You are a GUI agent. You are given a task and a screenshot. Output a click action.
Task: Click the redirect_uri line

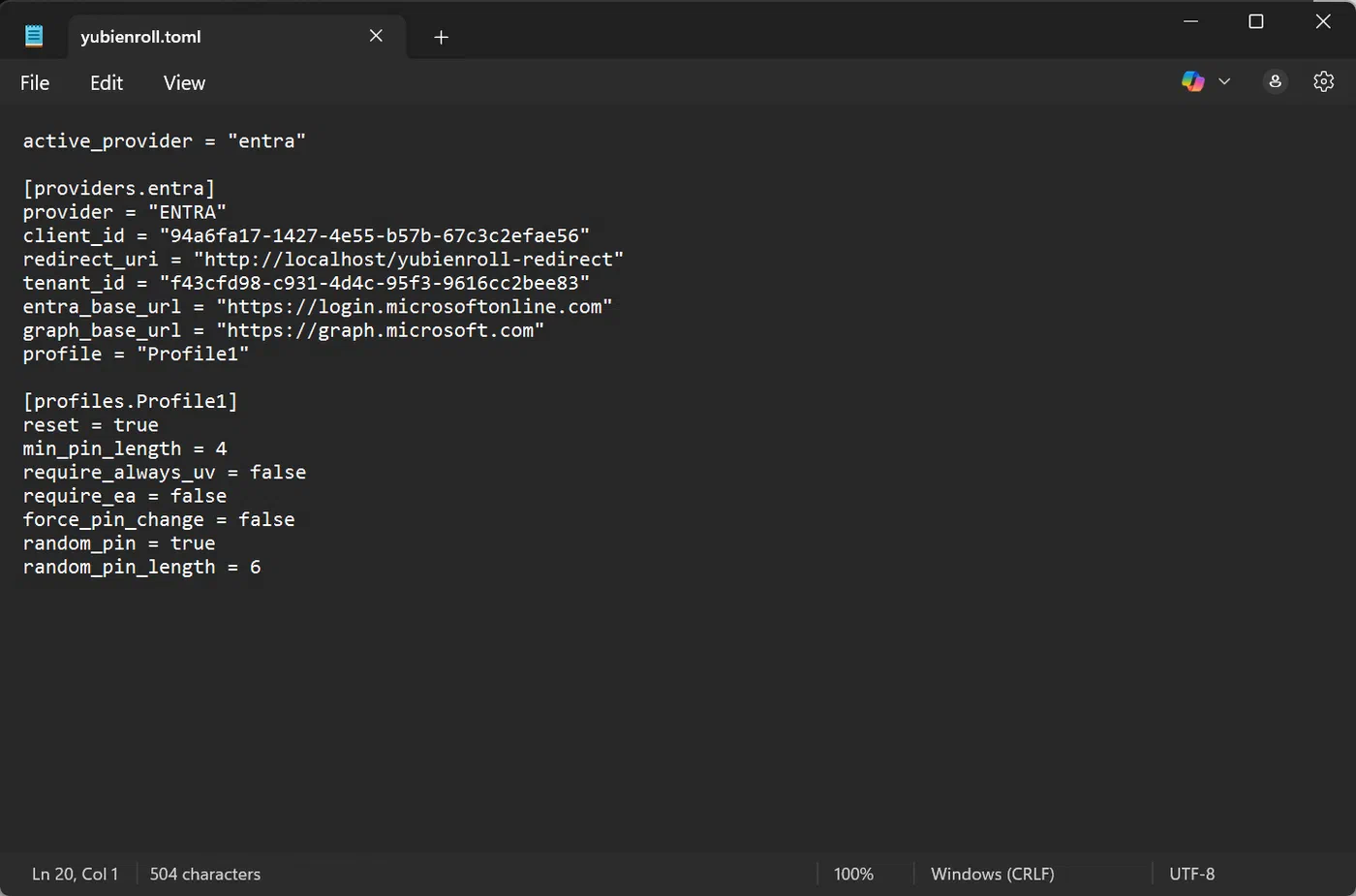coord(324,260)
